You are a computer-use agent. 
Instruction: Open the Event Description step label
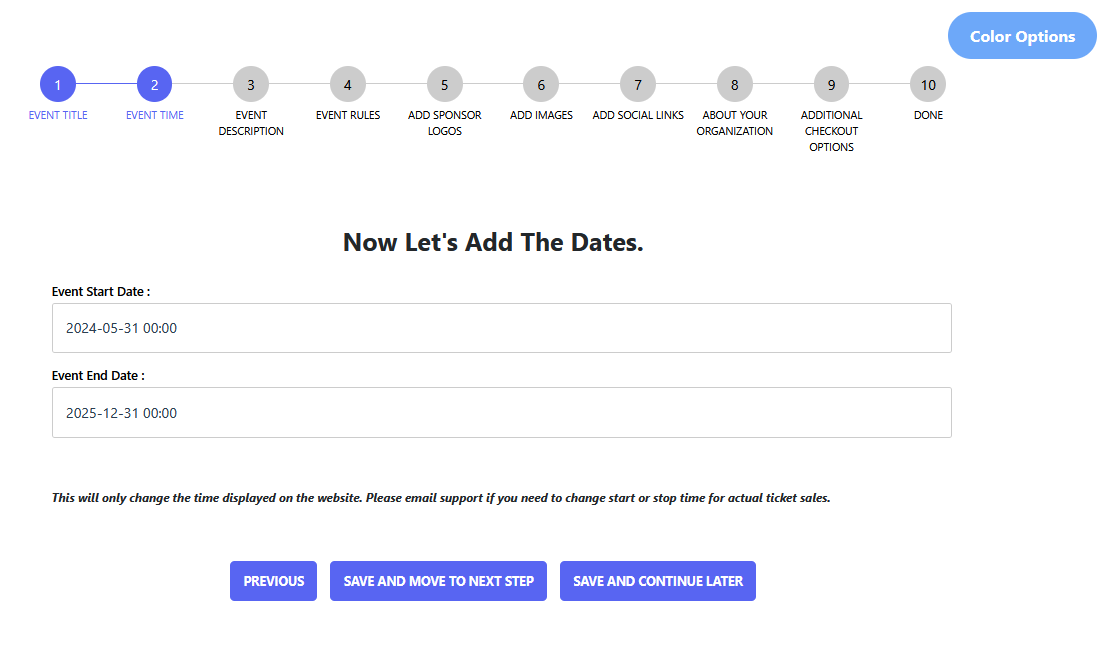tap(251, 123)
